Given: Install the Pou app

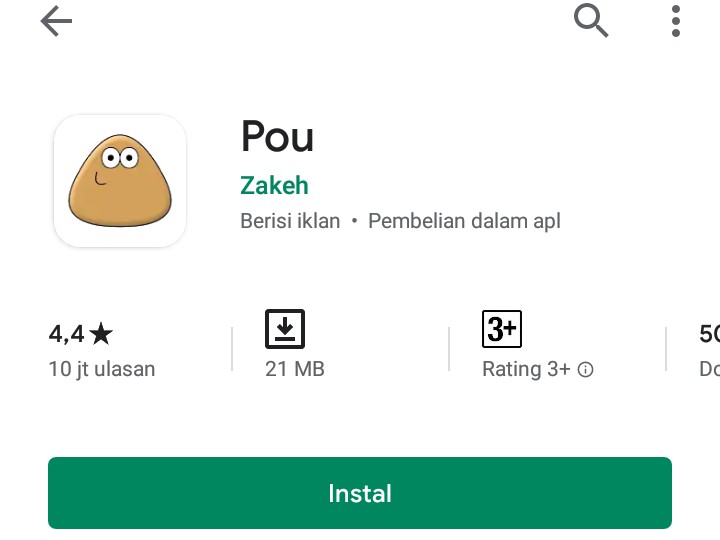Looking at the screenshot, I should pyautogui.click(x=360, y=493).
